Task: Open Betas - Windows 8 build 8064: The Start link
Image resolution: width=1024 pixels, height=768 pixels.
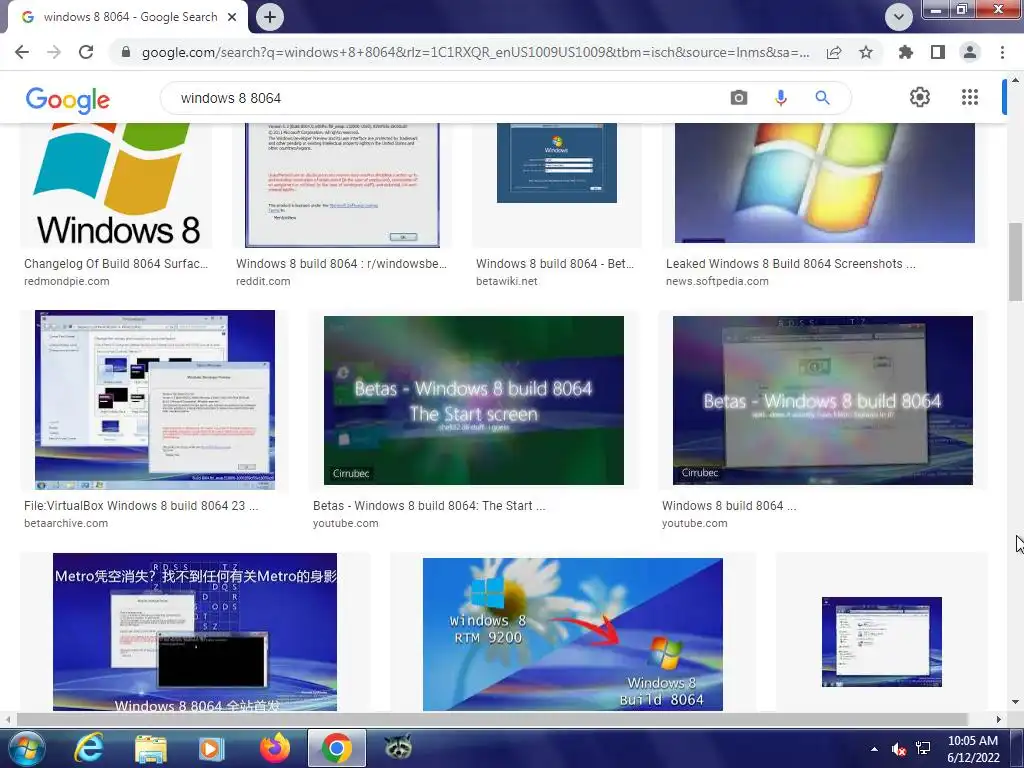Action: click(x=429, y=505)
